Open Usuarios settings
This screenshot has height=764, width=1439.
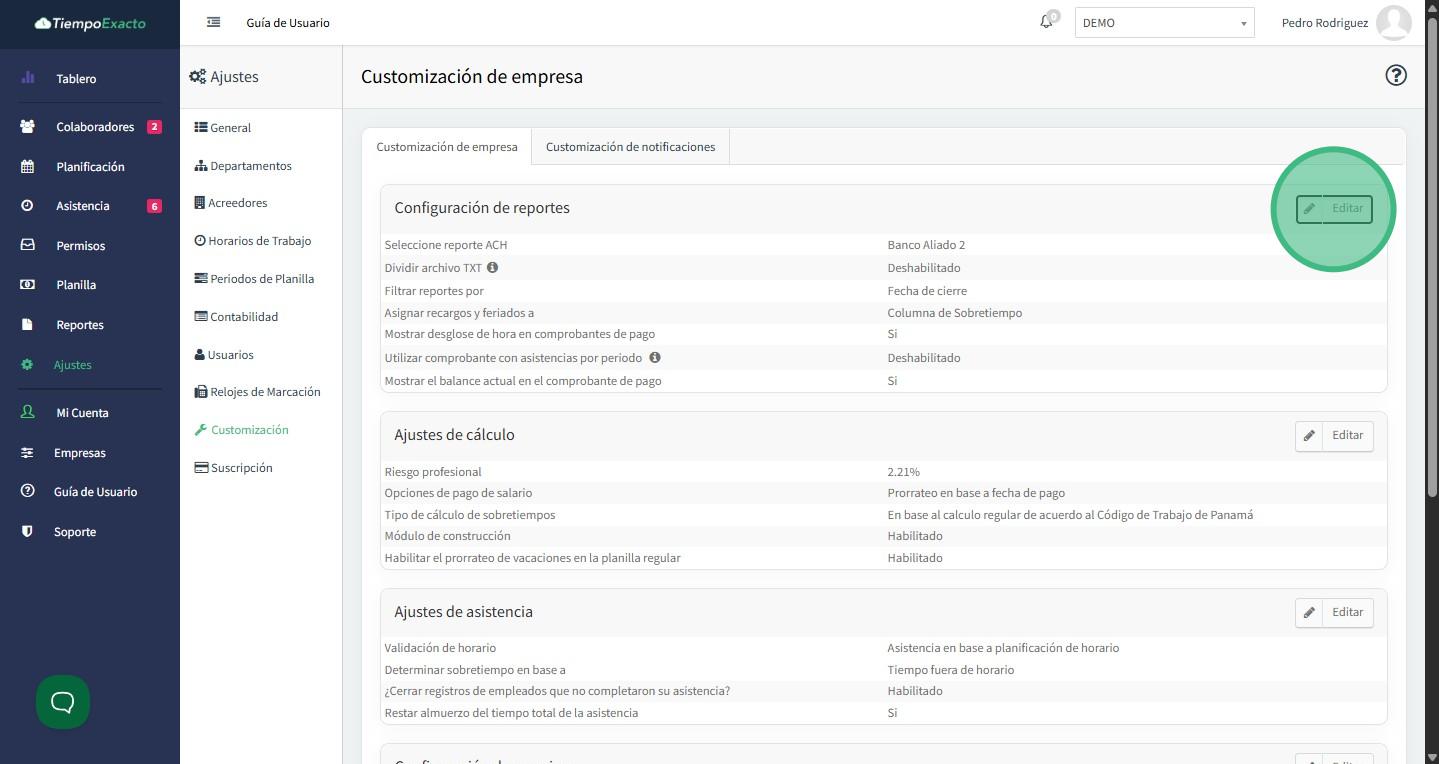click(224, 355)
